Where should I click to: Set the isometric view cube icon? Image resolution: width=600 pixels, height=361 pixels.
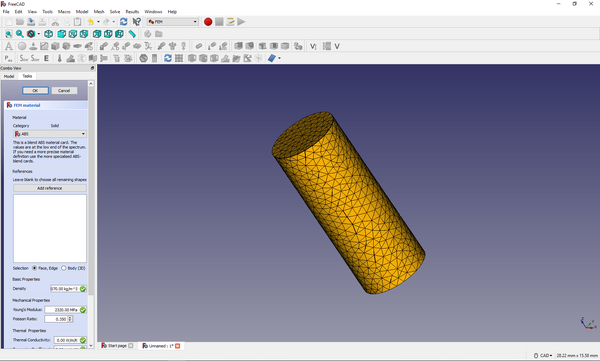pyautogui.click(x=48, y=34)
